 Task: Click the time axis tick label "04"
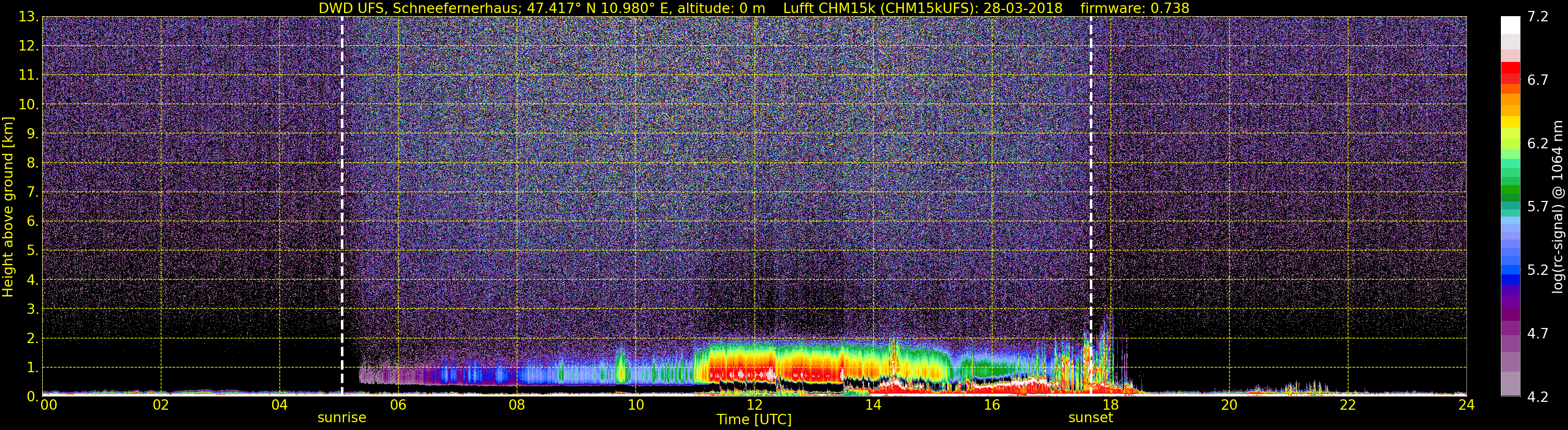click(x=279, y=405)
